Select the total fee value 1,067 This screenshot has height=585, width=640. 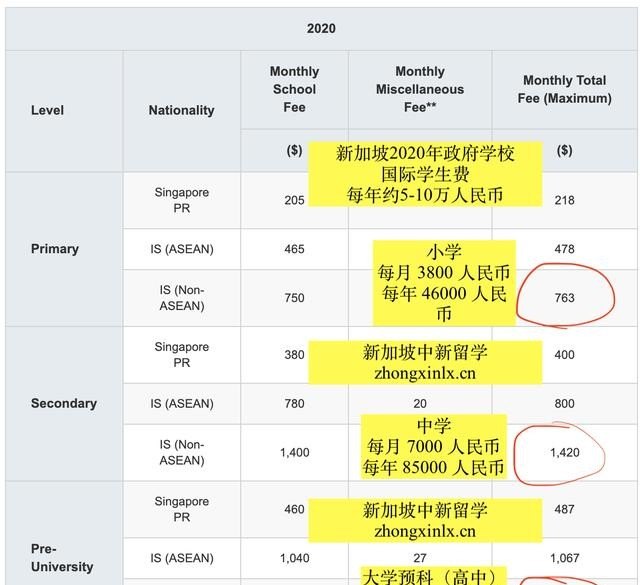pyautogui.click(x=564, y=558)
